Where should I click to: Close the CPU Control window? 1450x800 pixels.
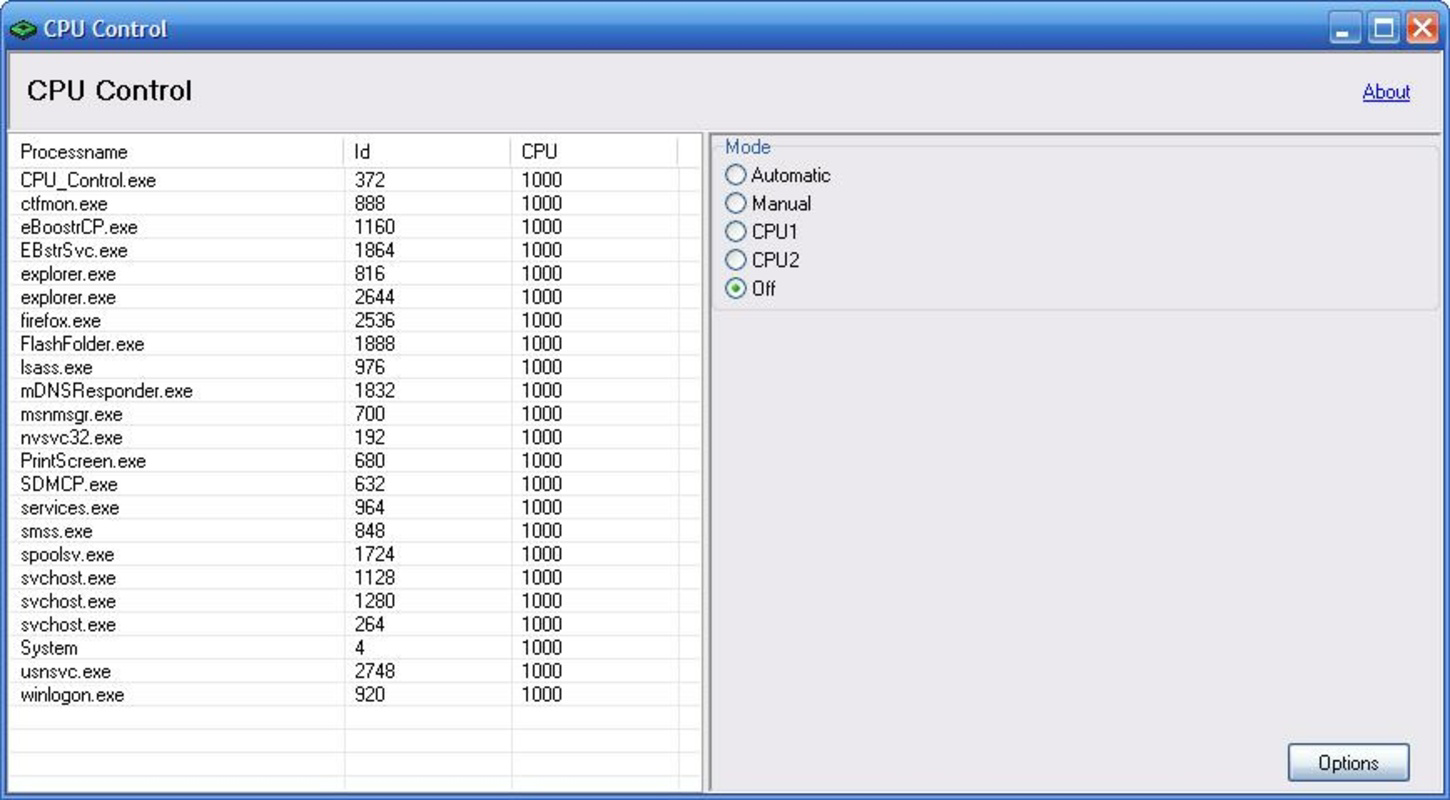1421,29
